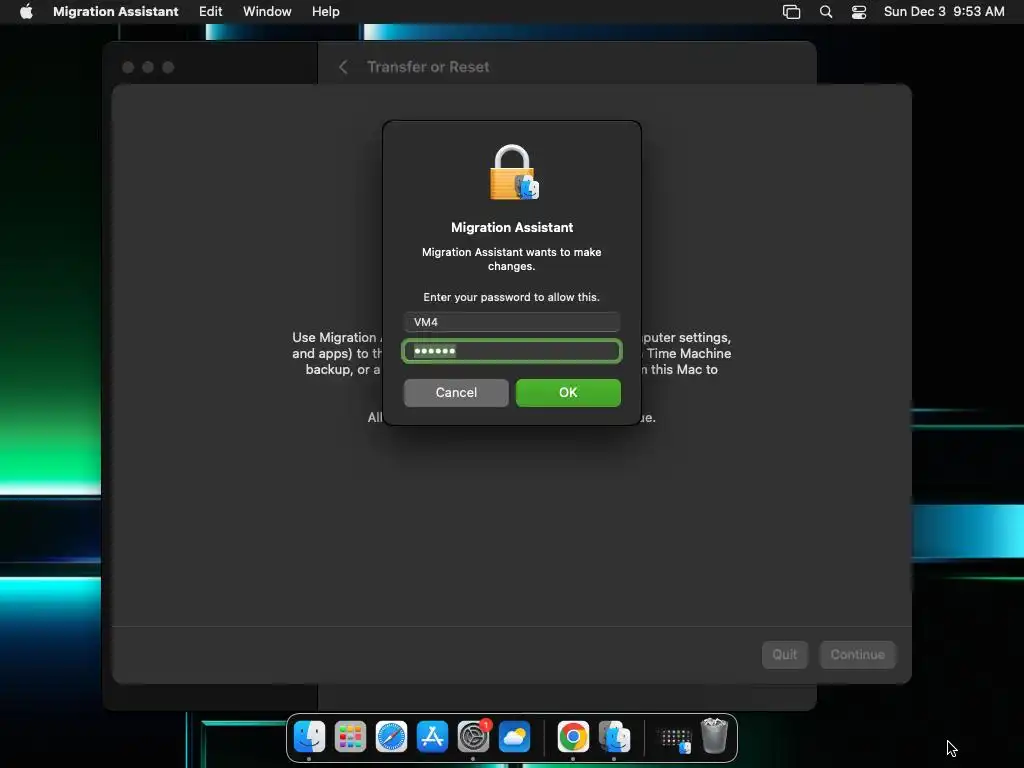Open the Help menu

click(325, 12)
